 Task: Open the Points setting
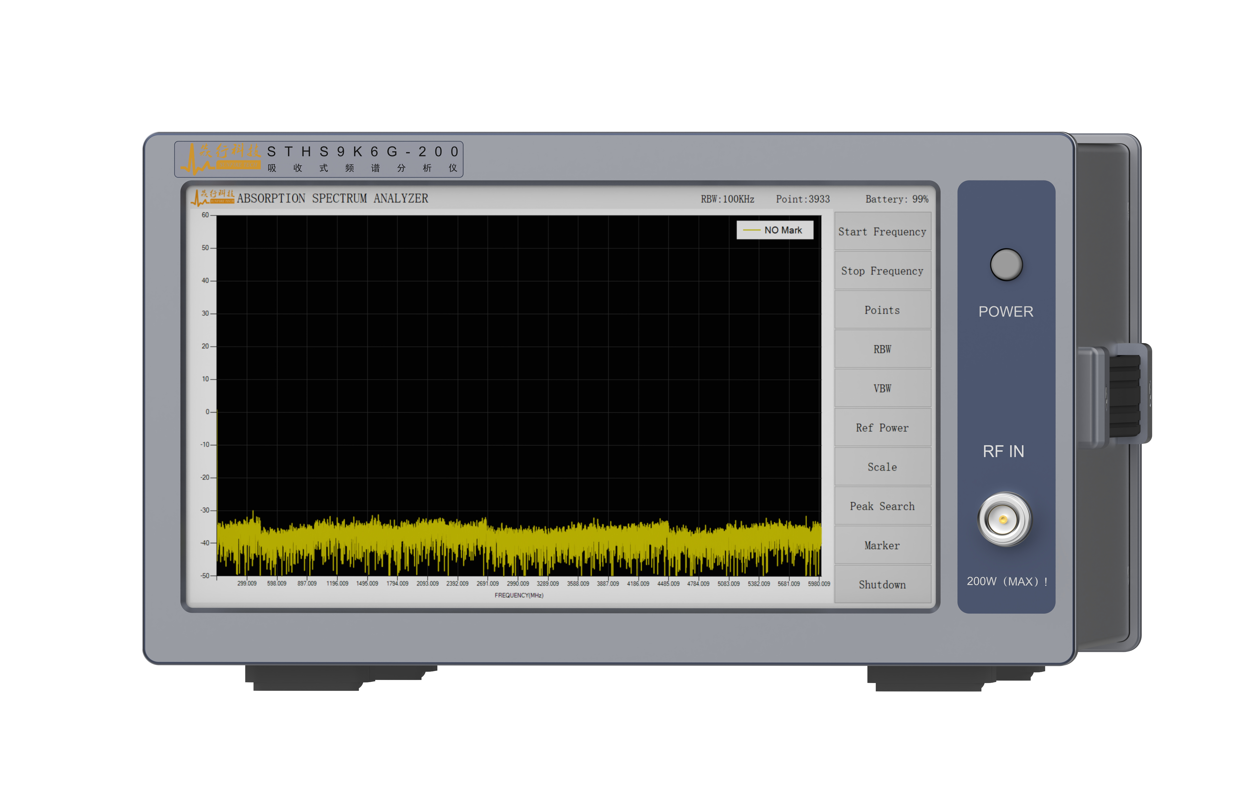click(x=882, y=310)
